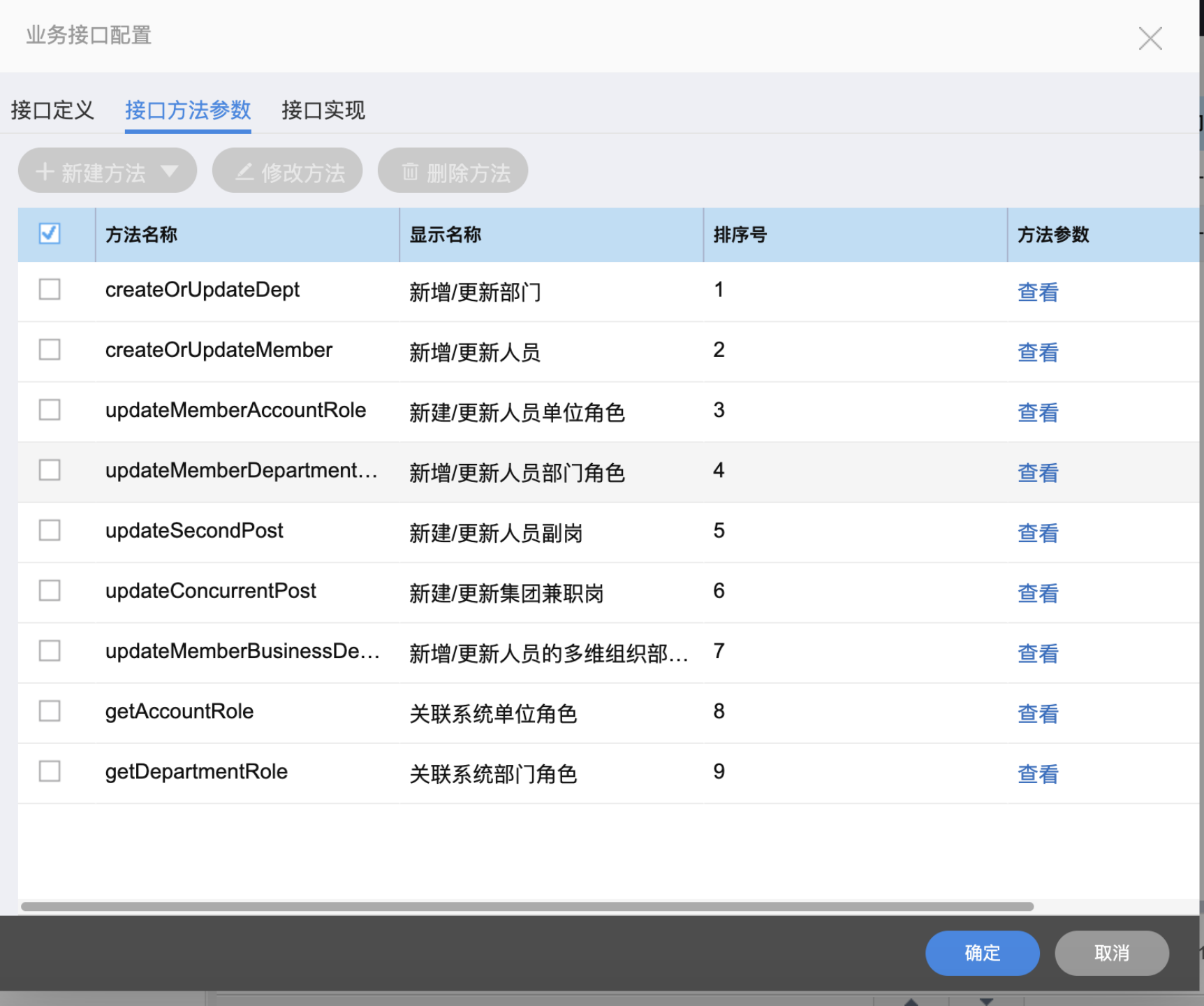Select the getAccountRole row checkbox
Screen dimensions: 1204x1006
[50, 711]
